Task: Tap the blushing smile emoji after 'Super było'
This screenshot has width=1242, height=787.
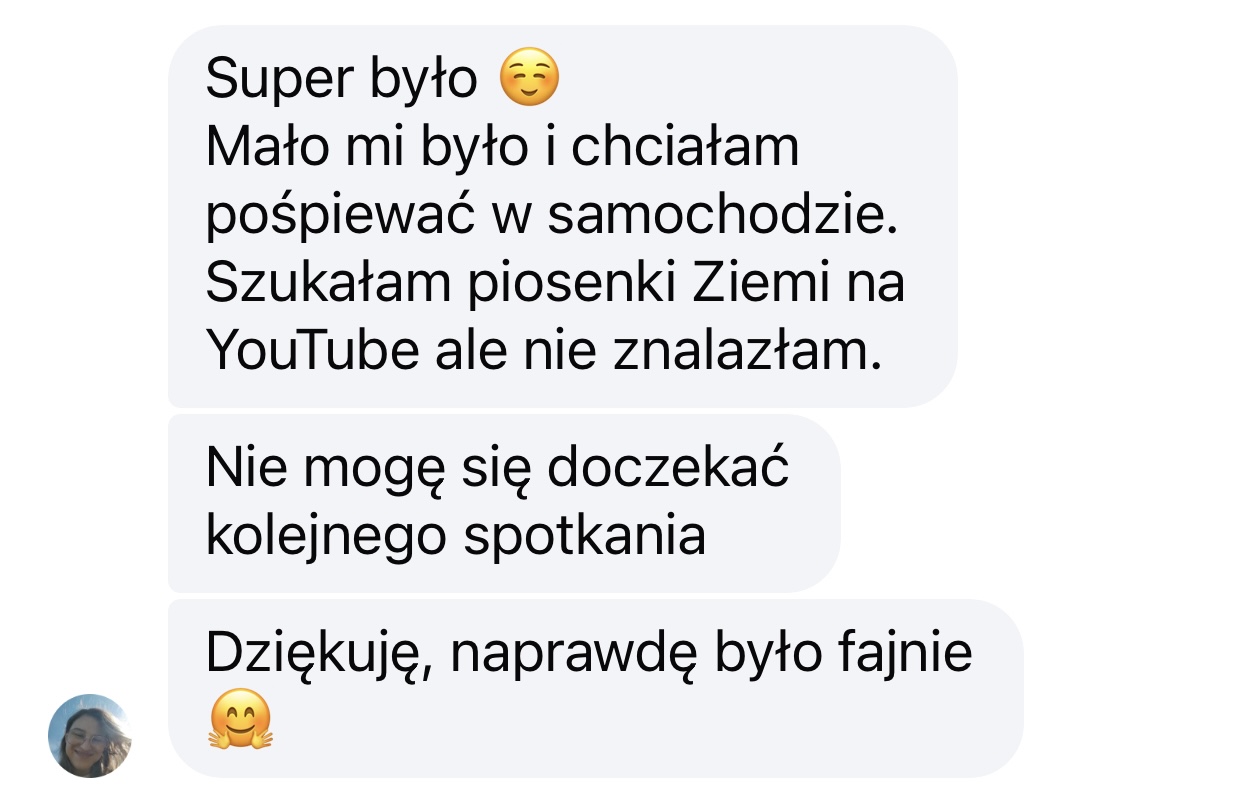Action: (x=528, y=79)
